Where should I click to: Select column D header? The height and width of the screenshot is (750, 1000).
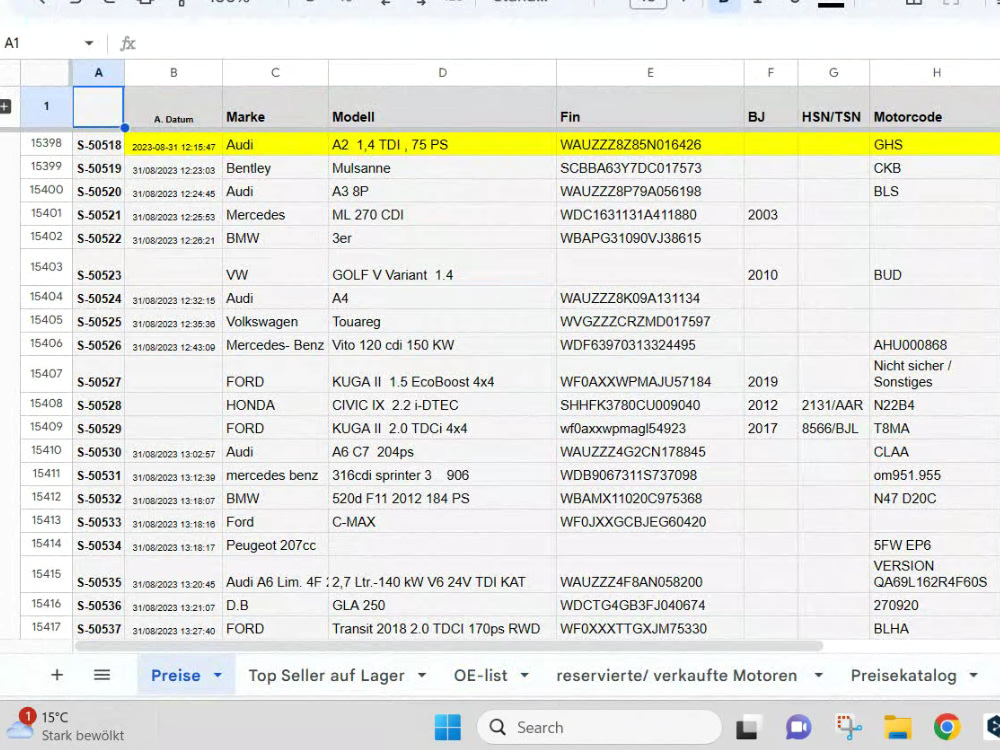tap(443, 73)
